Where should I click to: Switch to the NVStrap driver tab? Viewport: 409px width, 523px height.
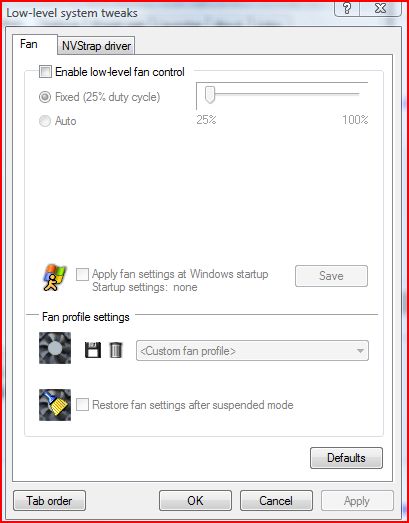click(x=96, y=46)
